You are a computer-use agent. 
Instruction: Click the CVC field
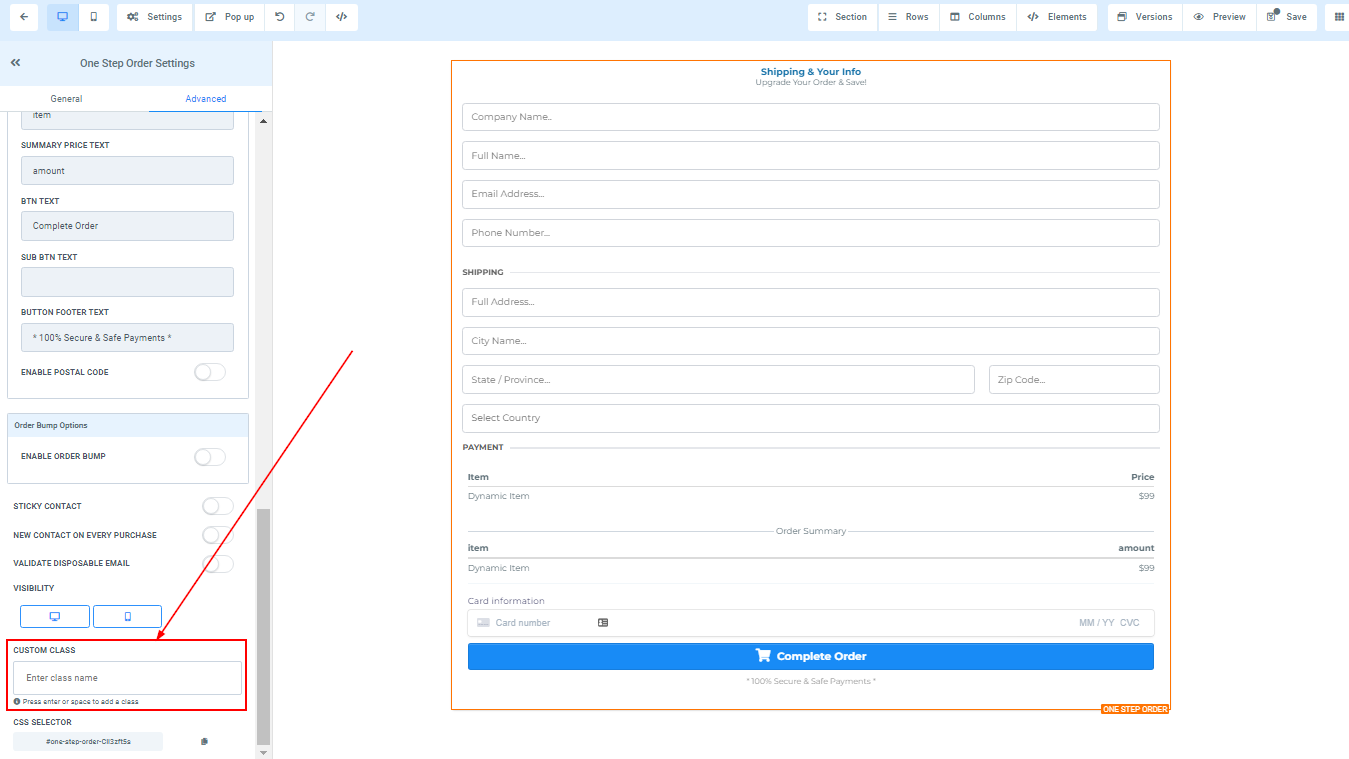pos(1130,623)
